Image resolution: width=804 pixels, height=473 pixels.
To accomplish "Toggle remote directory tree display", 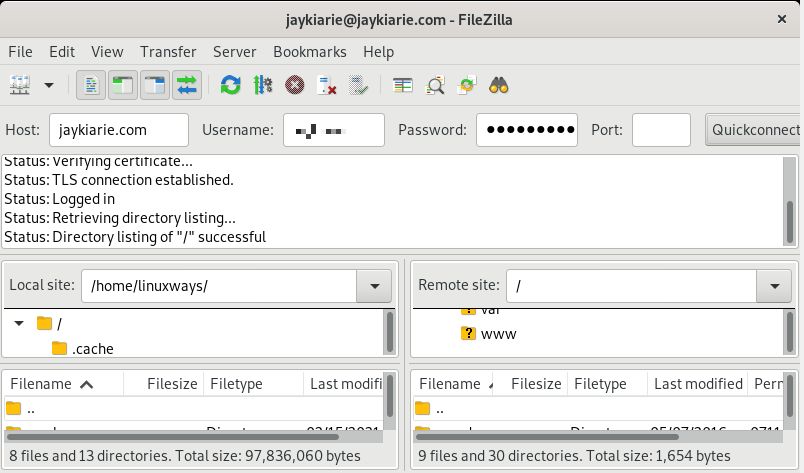I will click(155, 85).
